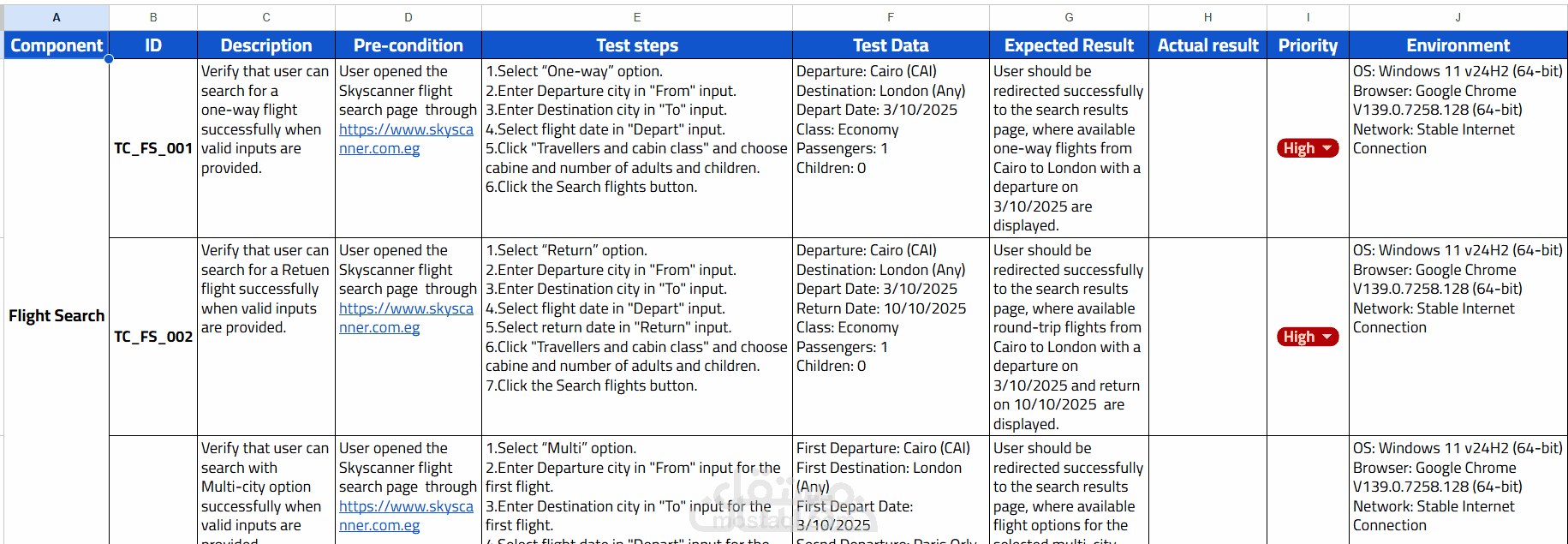Screen dimensions: 1568x544
Task: Click the Pre-condition header cell
Action: click(408, 45)
